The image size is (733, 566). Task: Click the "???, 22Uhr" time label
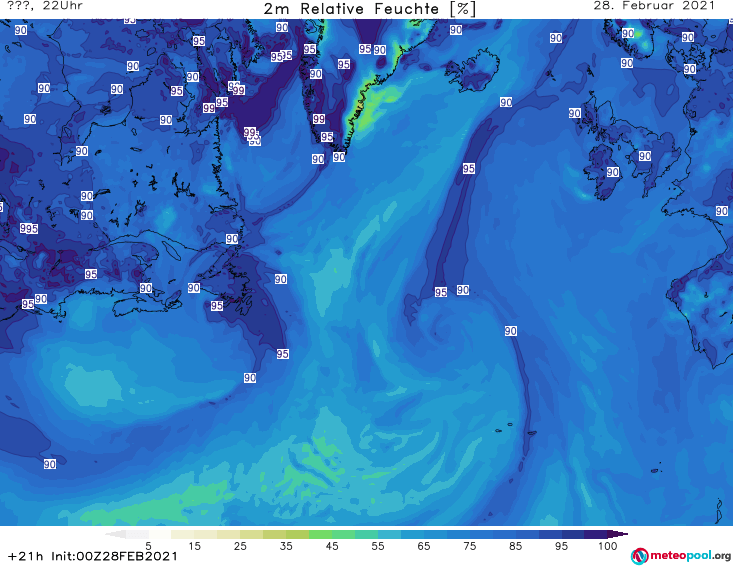click(x=45, y=6)
